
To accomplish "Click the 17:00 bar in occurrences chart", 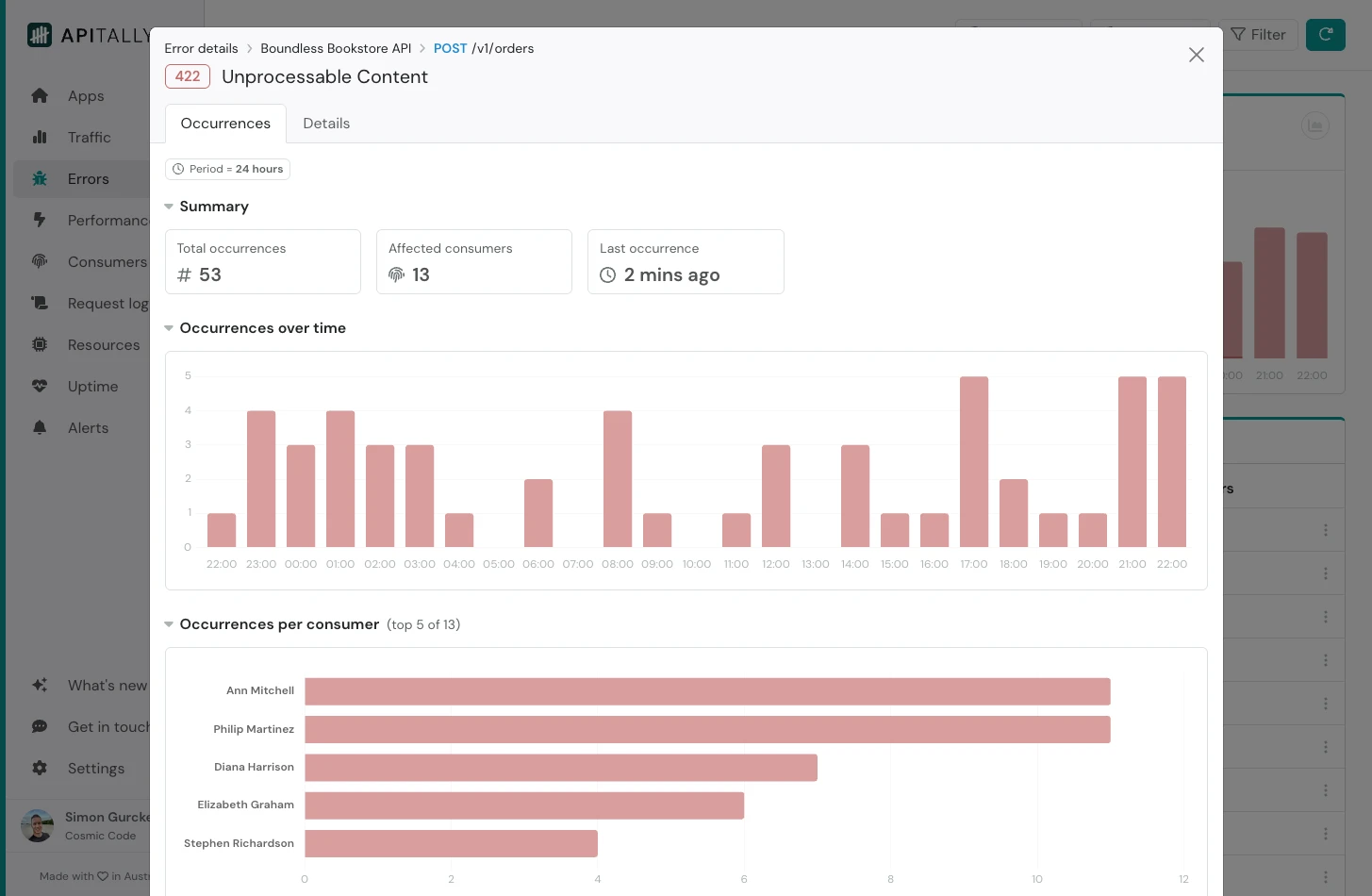I will pyautogui.click(x=974, y=461).
